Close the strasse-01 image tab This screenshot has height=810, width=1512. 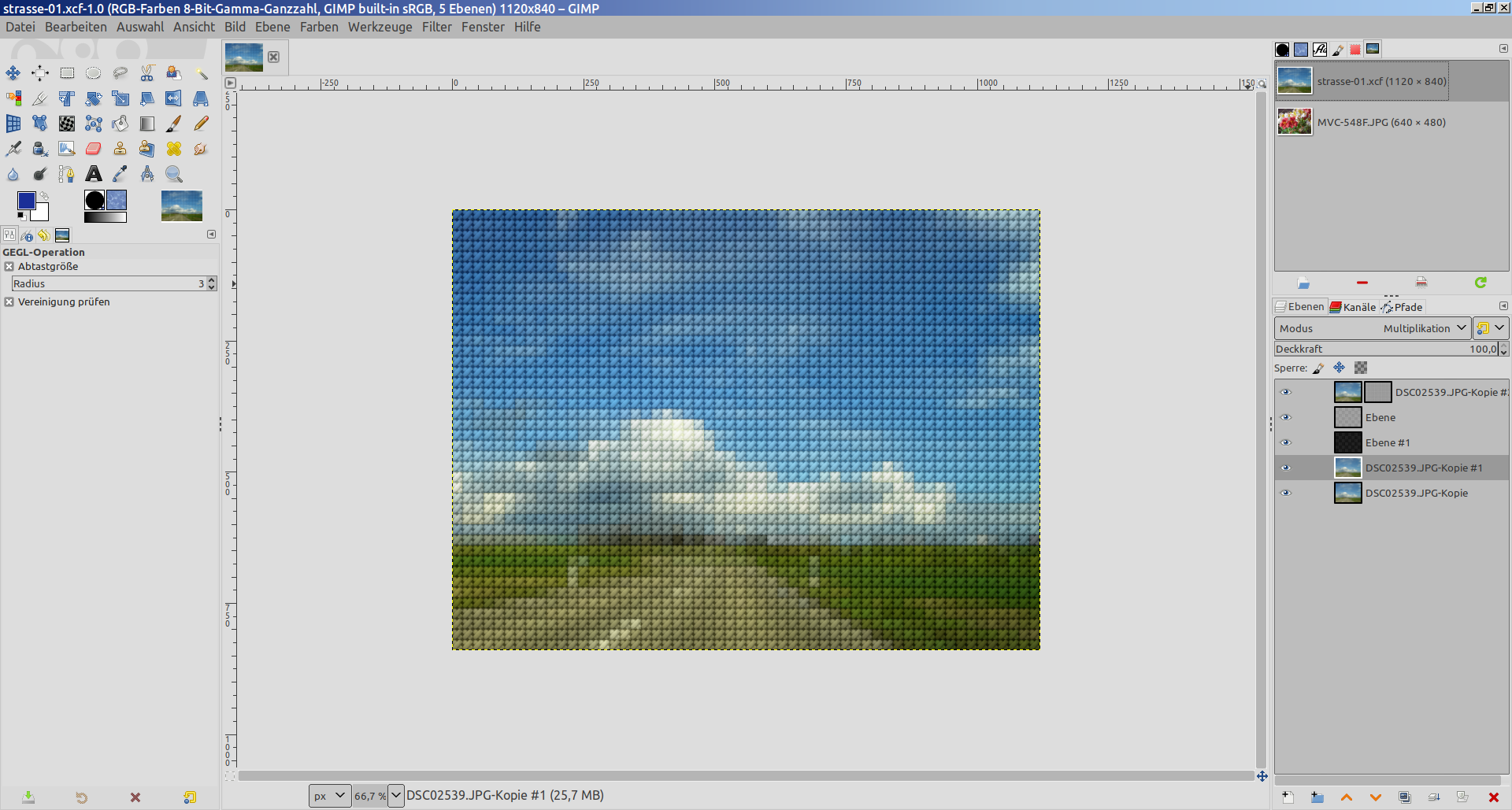(x=273, y=57)
